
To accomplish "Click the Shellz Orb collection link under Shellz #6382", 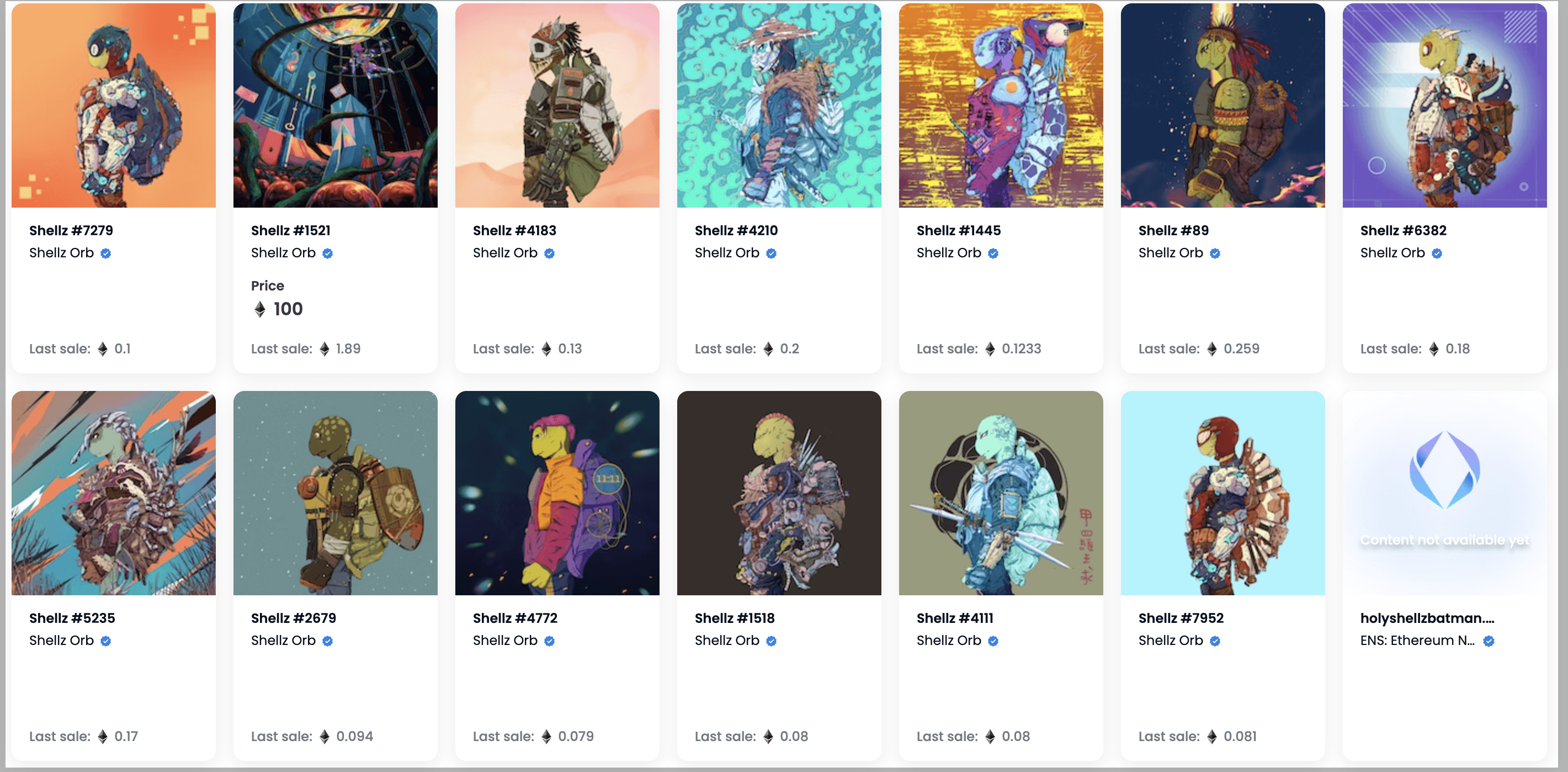I will [x=1392, y=253].
